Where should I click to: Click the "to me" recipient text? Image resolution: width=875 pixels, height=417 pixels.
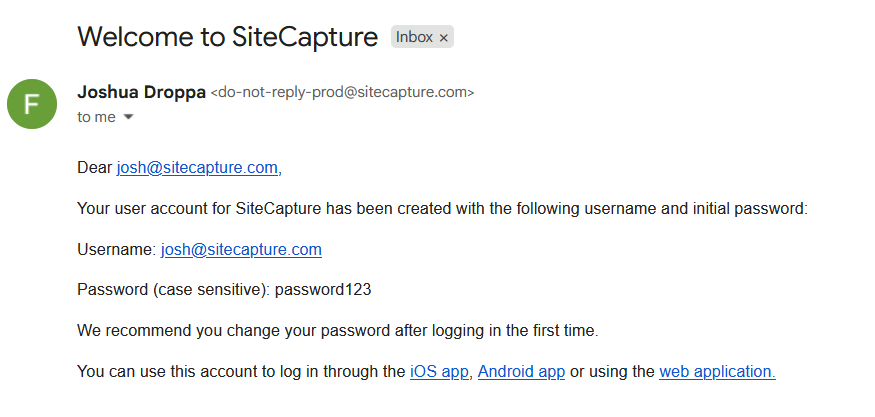(96, 117)
